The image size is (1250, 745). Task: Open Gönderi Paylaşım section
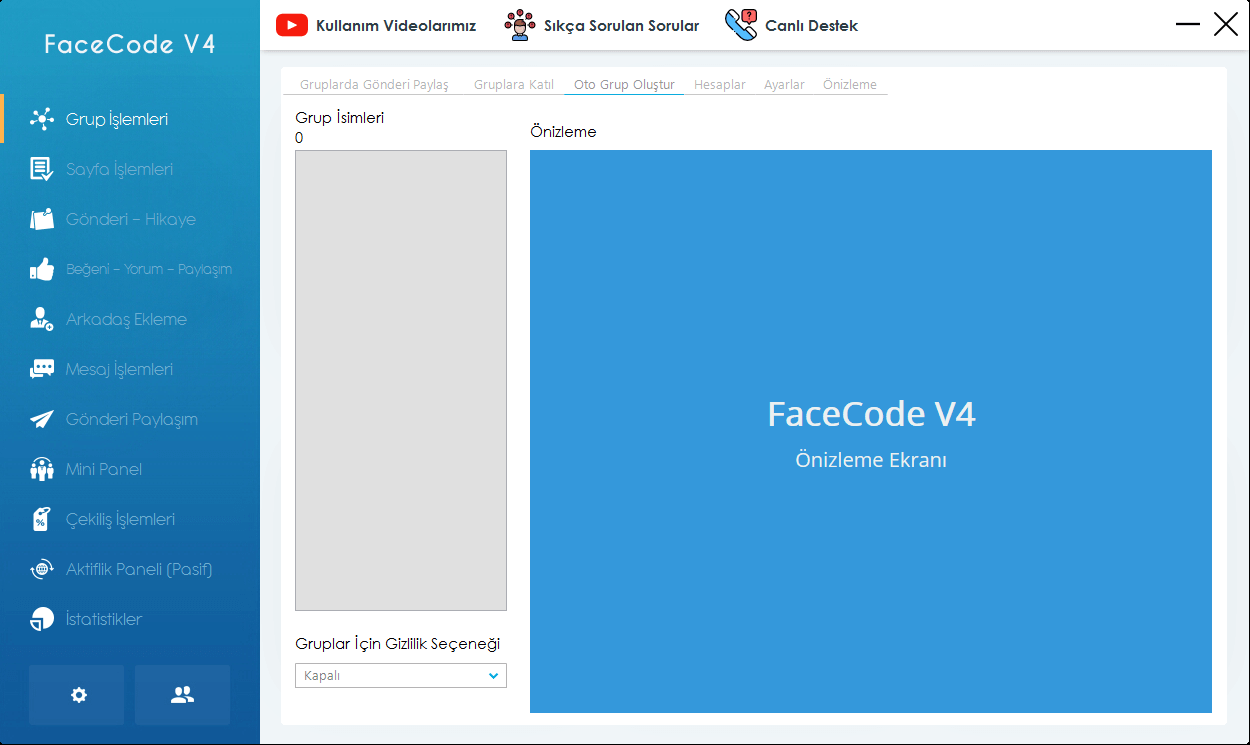(x=130, y=419)
